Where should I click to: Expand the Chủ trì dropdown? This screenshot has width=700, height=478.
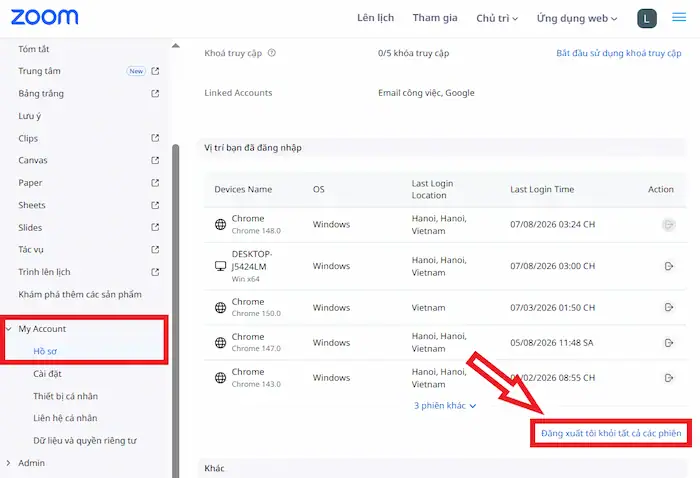(497, 18)
